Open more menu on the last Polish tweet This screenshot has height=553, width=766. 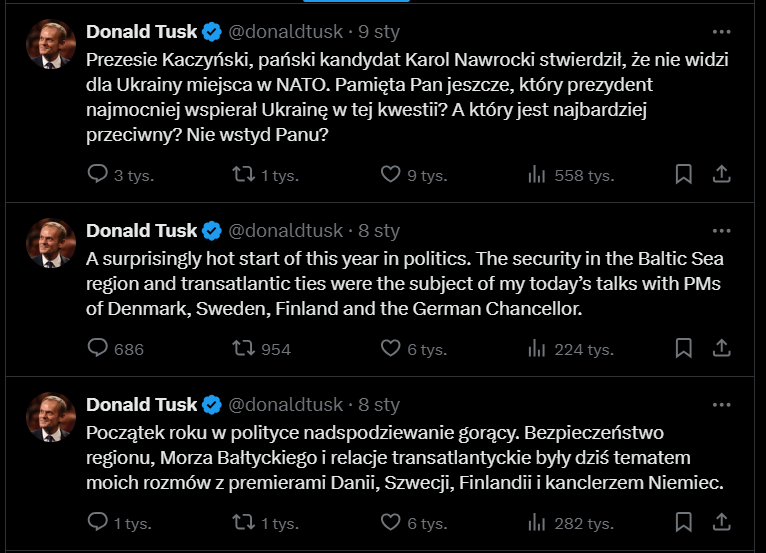721,405
